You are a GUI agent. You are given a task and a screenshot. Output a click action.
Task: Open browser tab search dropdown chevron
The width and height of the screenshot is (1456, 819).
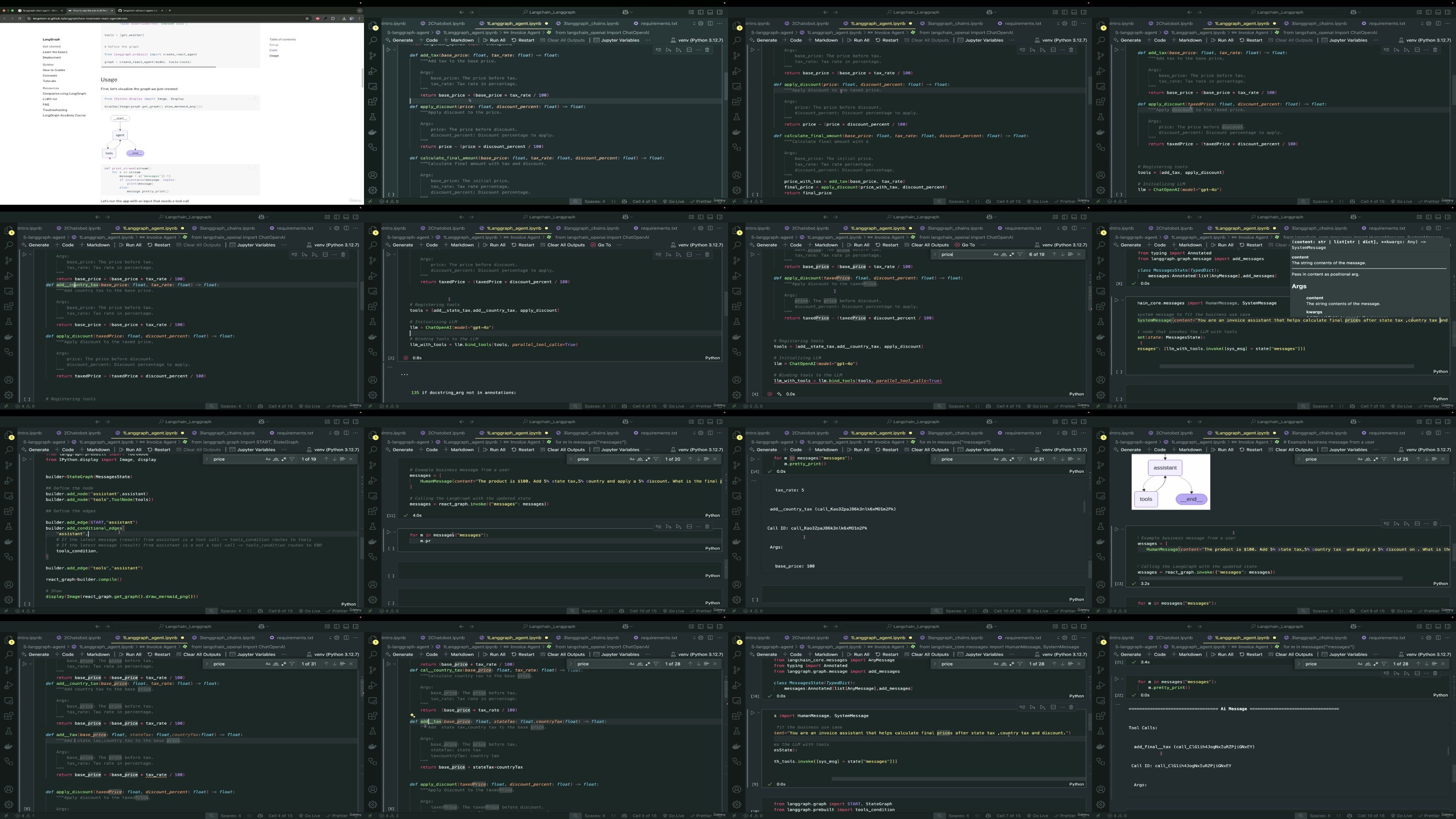359,10
